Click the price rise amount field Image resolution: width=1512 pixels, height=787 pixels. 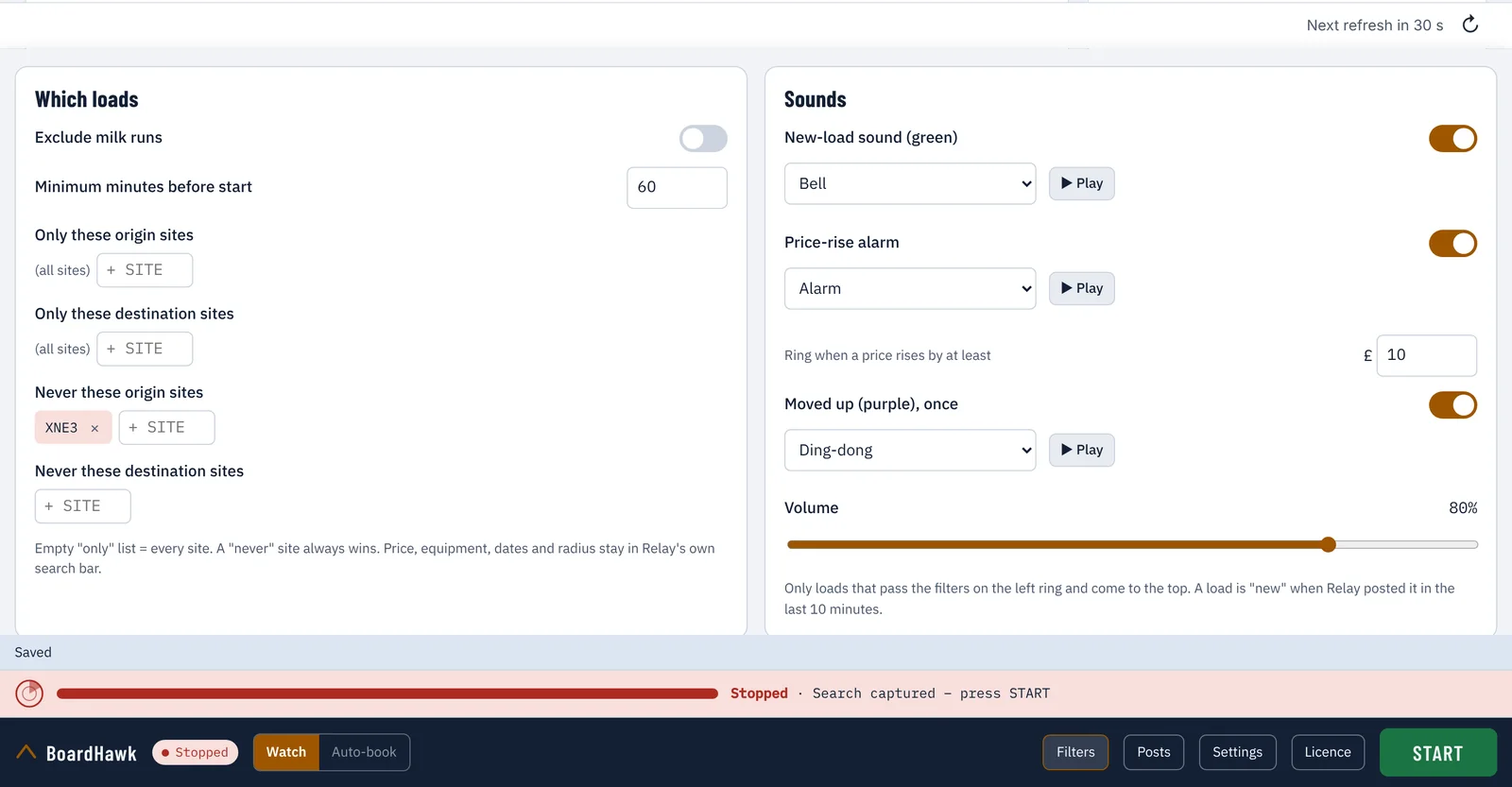(x=1426, y=355)
